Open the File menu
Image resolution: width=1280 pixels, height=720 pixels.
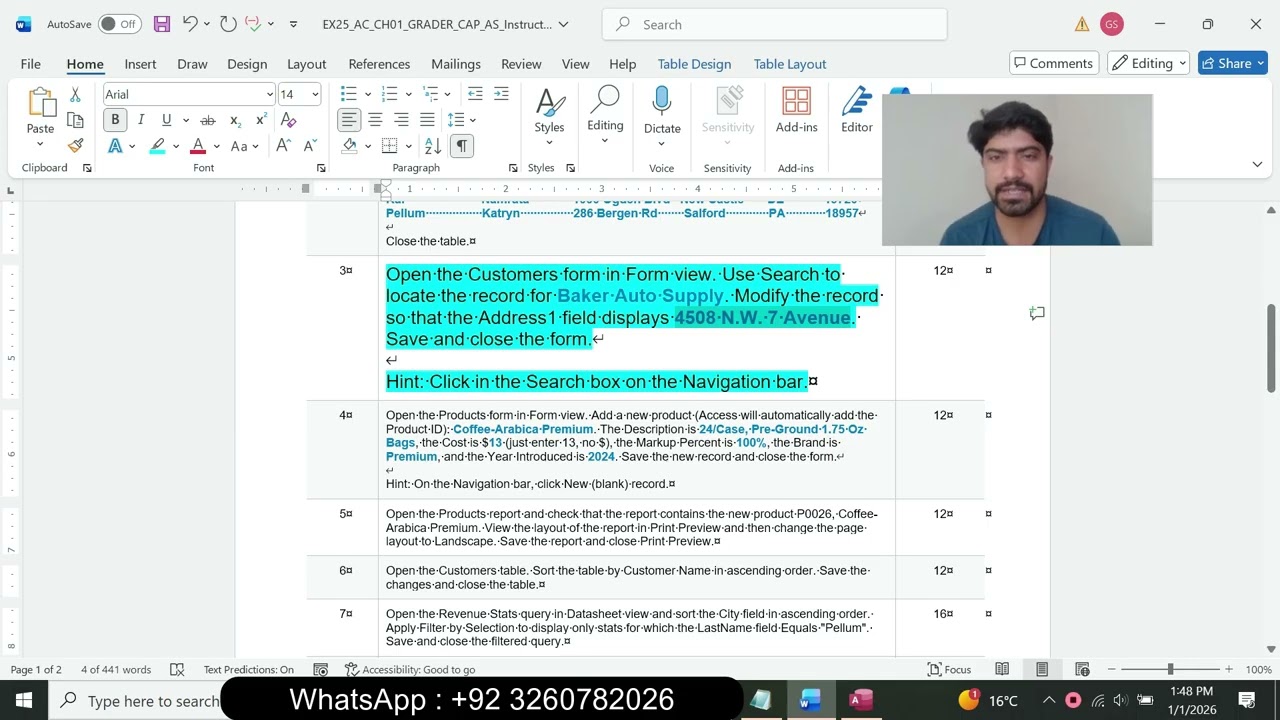[31, 63]
